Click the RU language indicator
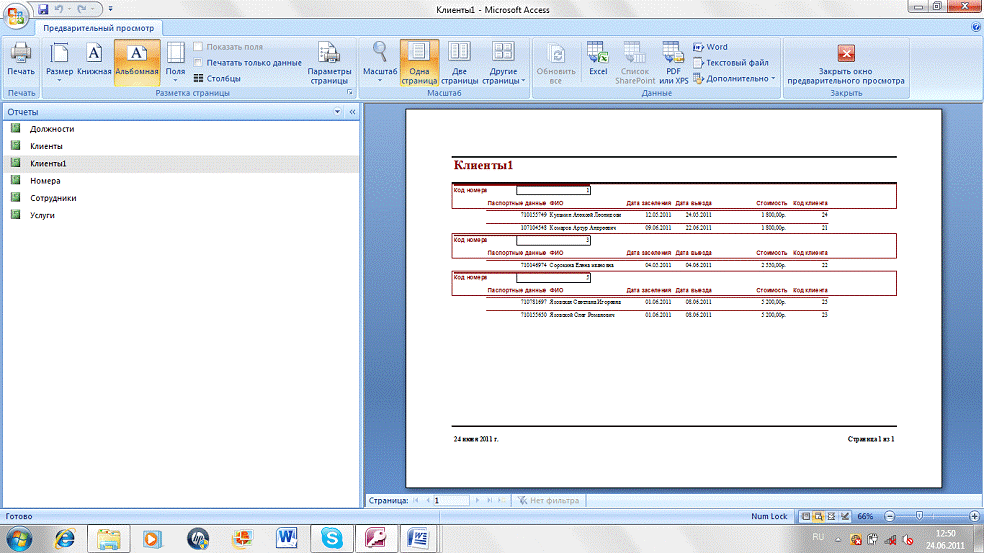The image size is (984, 553). [x=818, y=537]
